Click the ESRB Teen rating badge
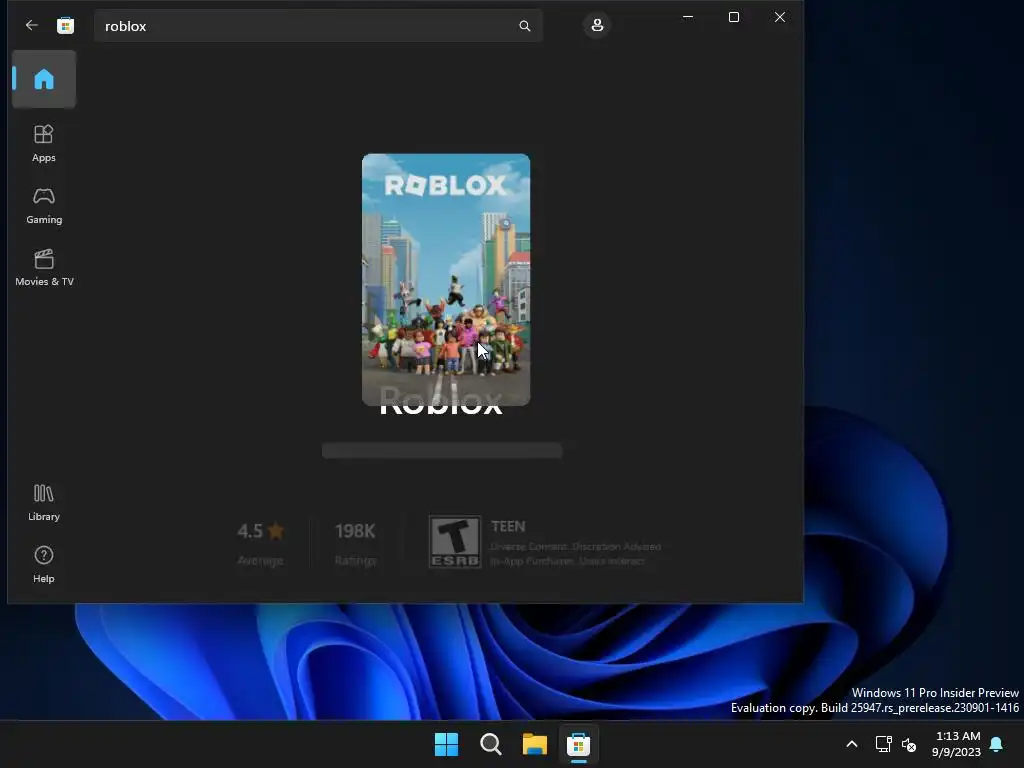Image resolution: width=1024 pixels, height=768 pixels. 455,541
